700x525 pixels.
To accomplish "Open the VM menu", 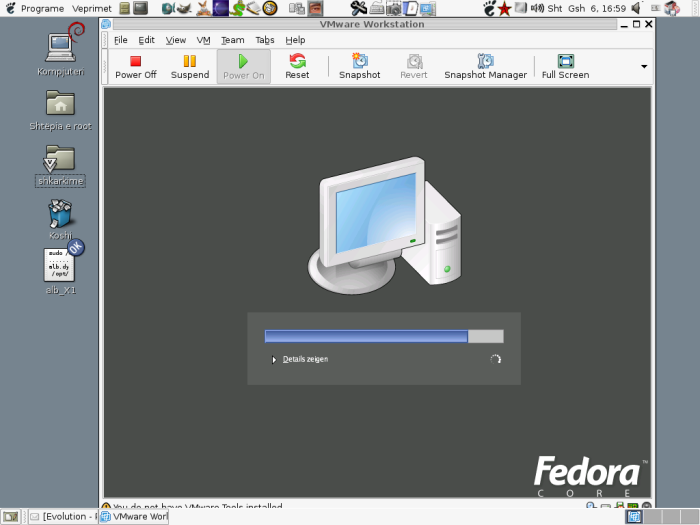I will [204, 40].
